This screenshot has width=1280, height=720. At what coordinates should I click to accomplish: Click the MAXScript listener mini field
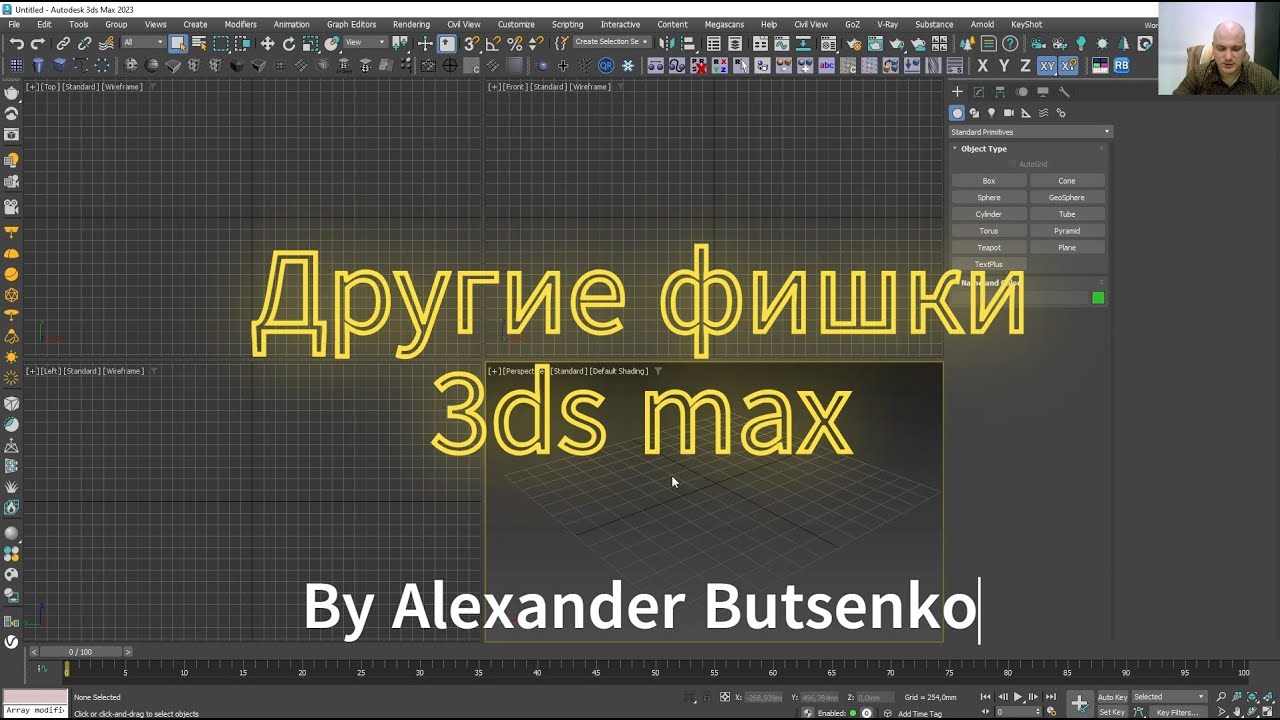(x=35, y=710)
